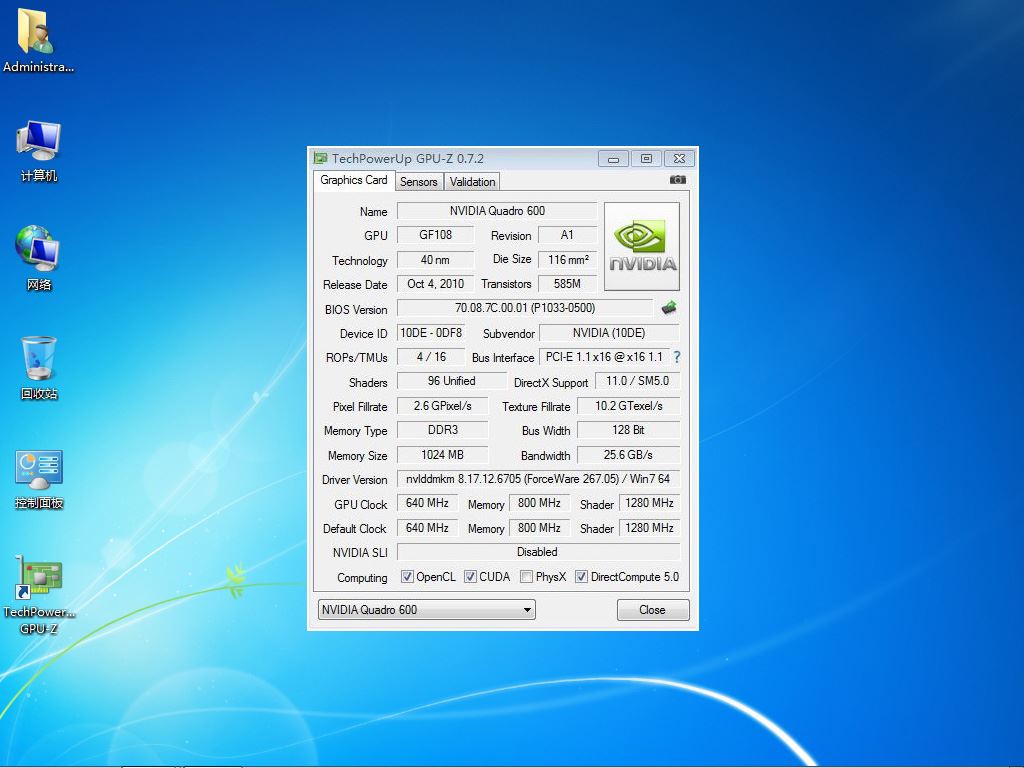The image size is (1024, 768).
Task: Toggle the CUDA checkbox
Action: (x=470, y=577)
